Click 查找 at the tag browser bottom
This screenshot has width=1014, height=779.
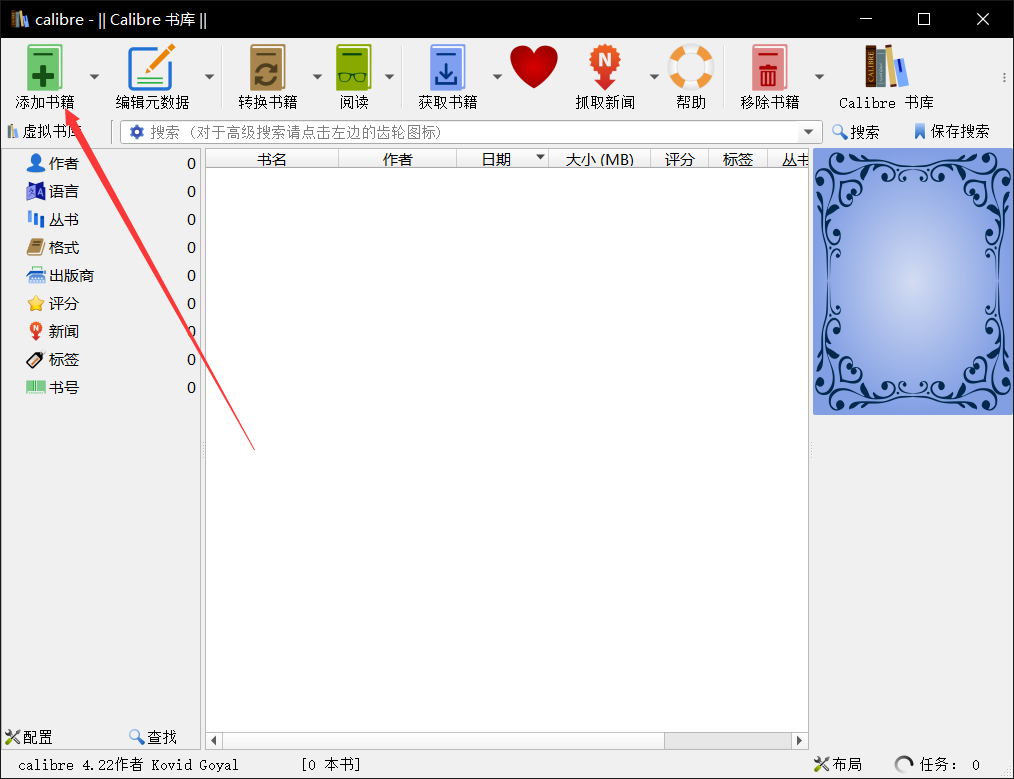click(153, 737)
